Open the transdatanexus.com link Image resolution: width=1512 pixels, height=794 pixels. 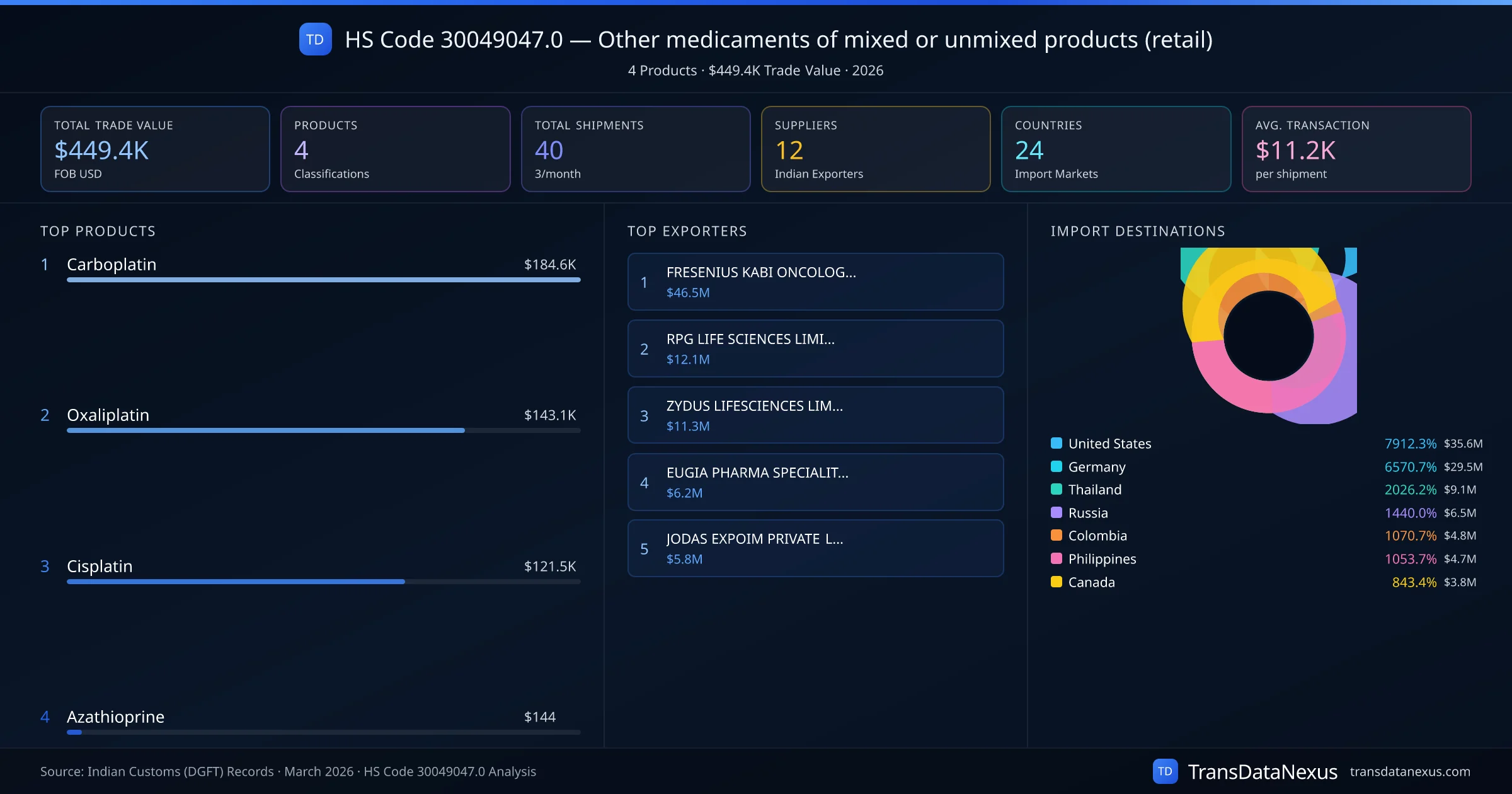pos(1409,771)
